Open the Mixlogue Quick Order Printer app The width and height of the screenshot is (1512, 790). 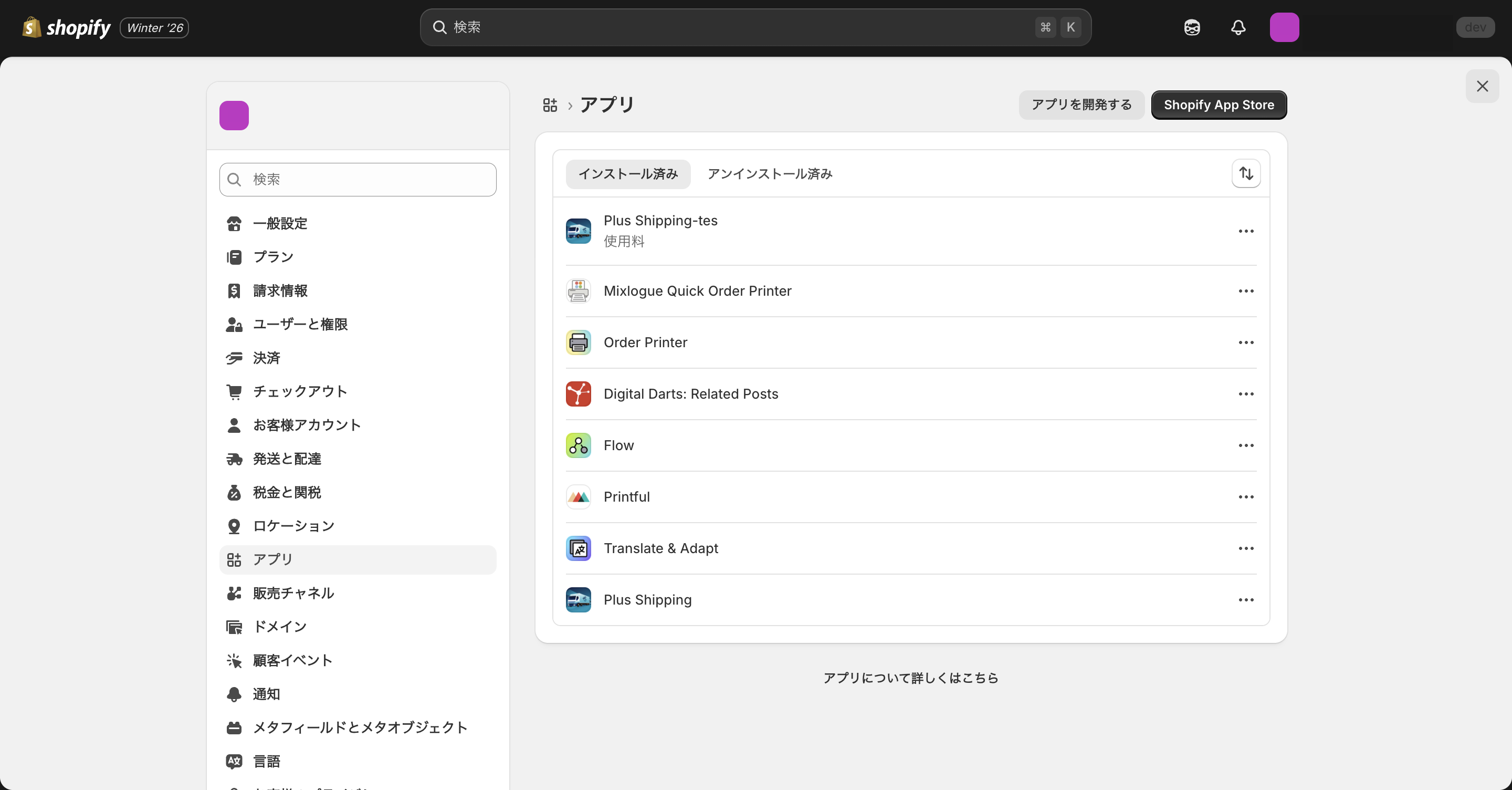[697, 291]
